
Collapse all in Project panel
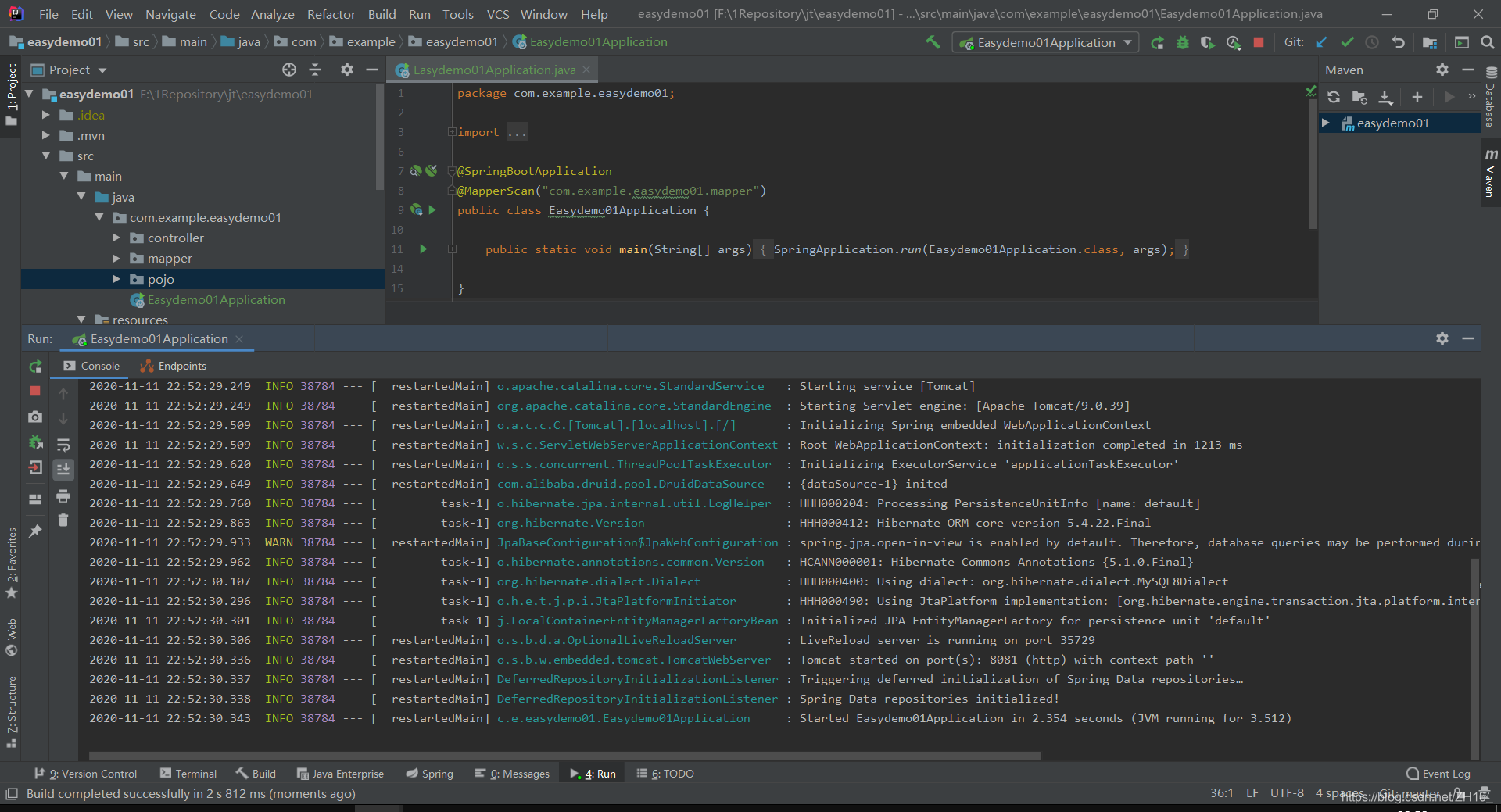[x=315, y=70]
